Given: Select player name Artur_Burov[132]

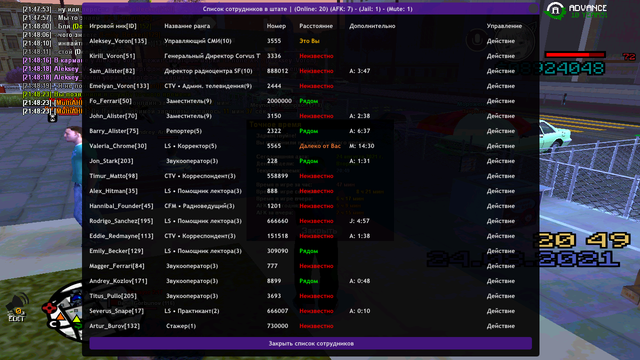Looking at the screenshot, I should (114, 326).
